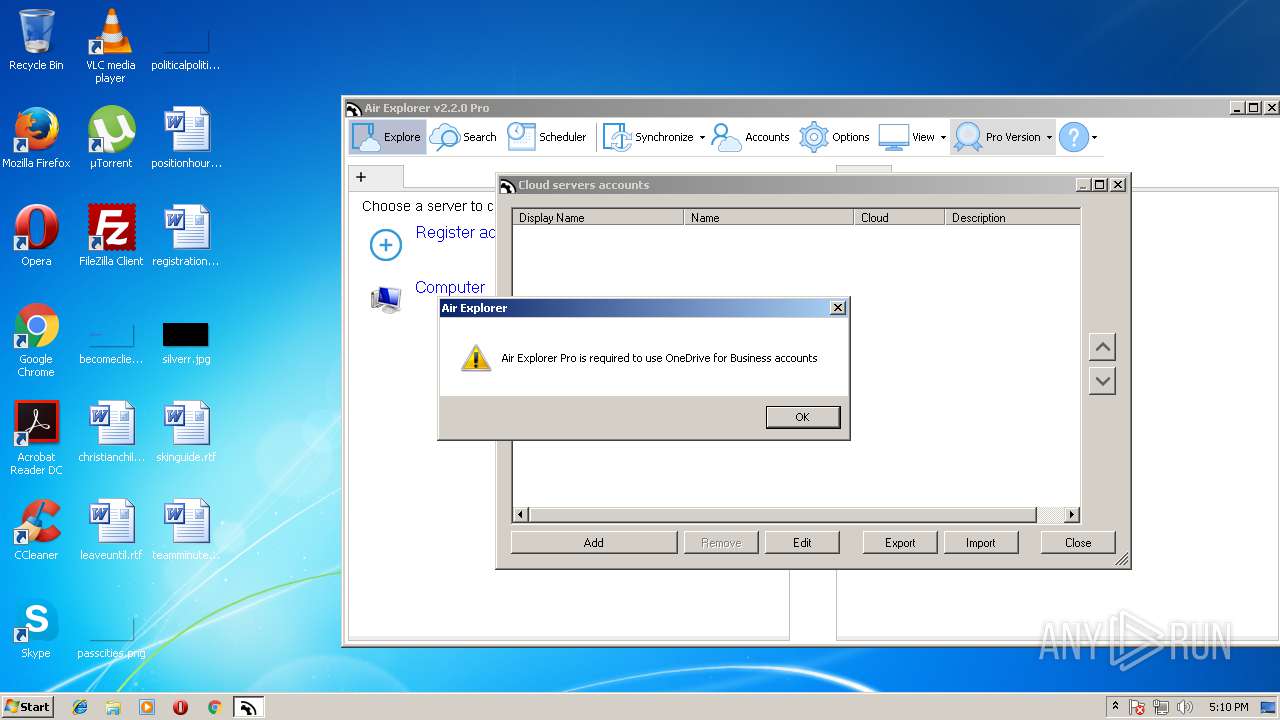Open the Windows Start menu

pyautogui.click(x=27, y=706)
